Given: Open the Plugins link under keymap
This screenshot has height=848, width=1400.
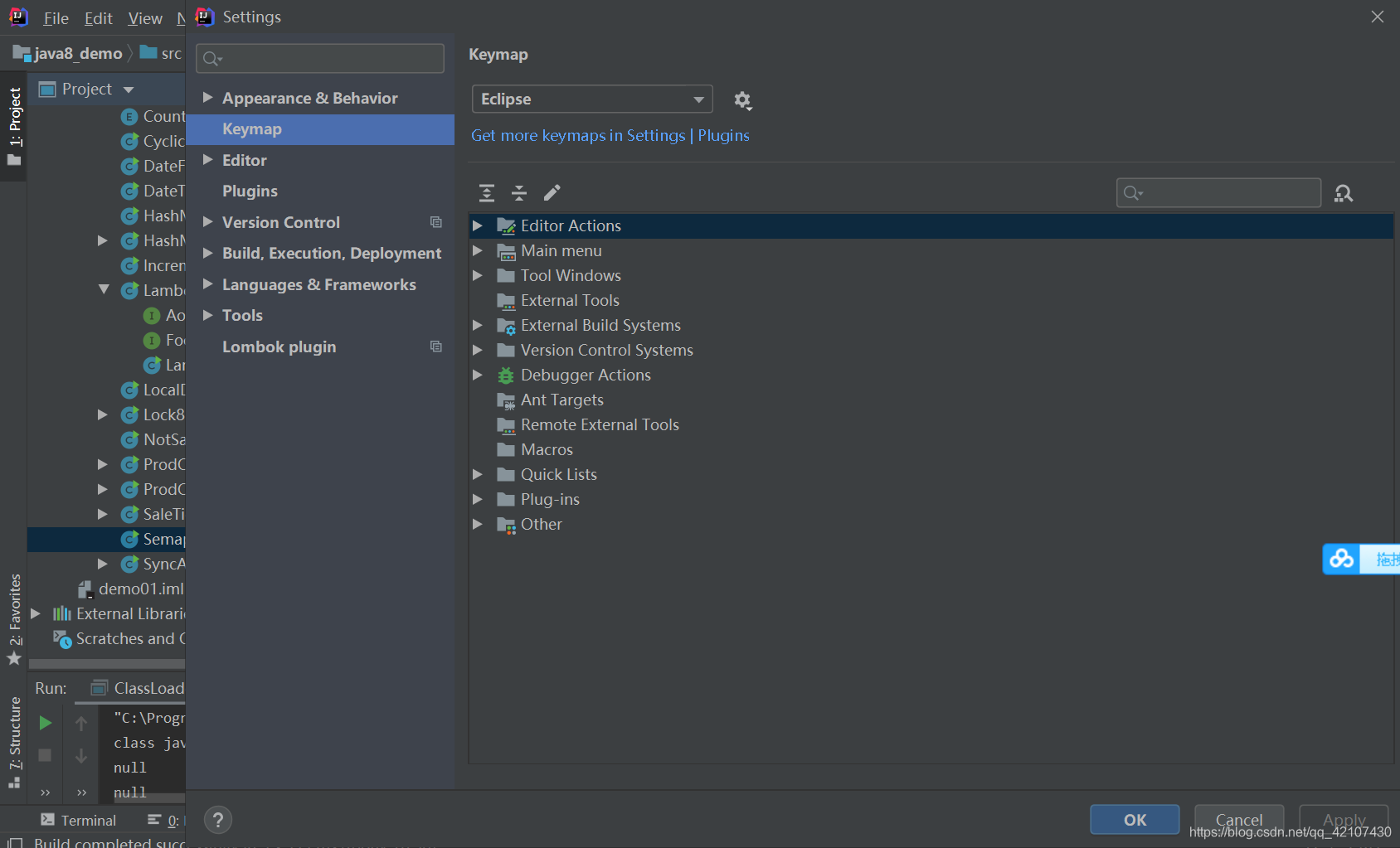Looking at the screenshot, I should (x=723, y=135).
